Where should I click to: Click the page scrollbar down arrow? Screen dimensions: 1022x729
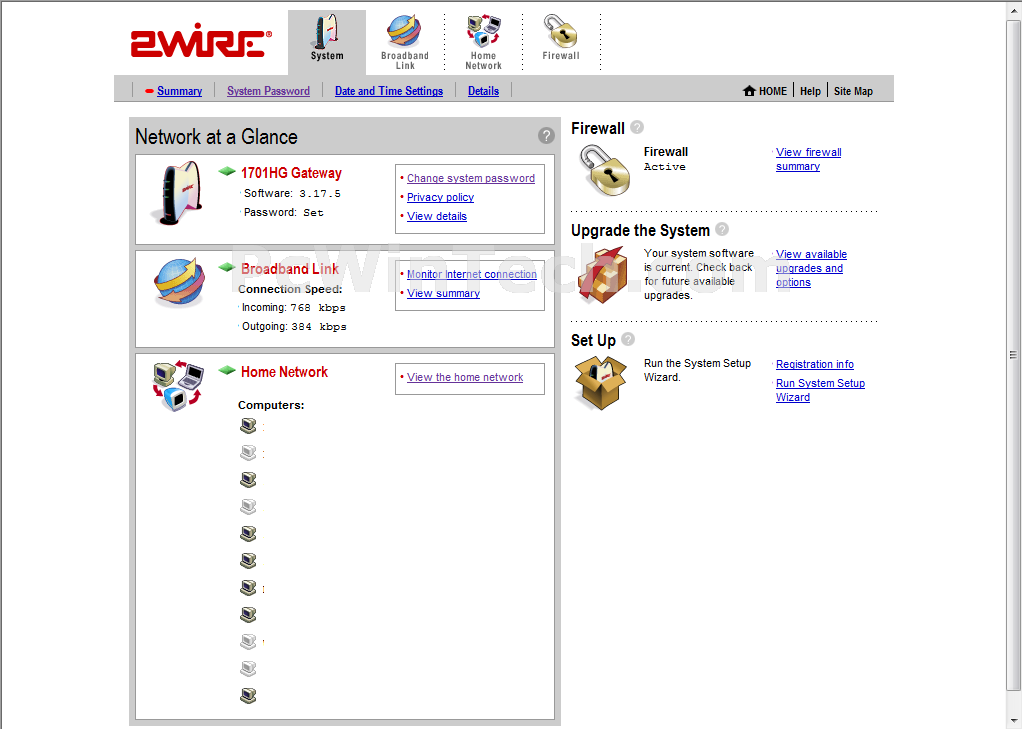click(x=1014, y=720)
